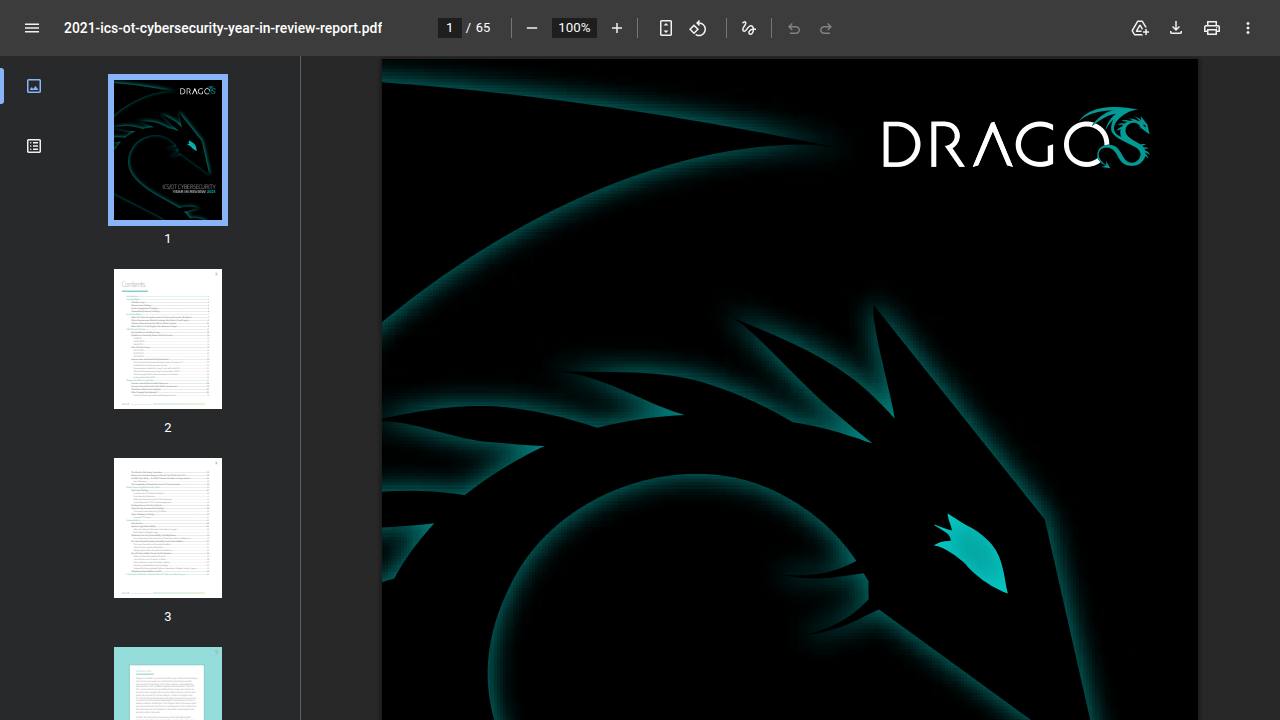Rotate the document counterclockwise

point(698,28)
